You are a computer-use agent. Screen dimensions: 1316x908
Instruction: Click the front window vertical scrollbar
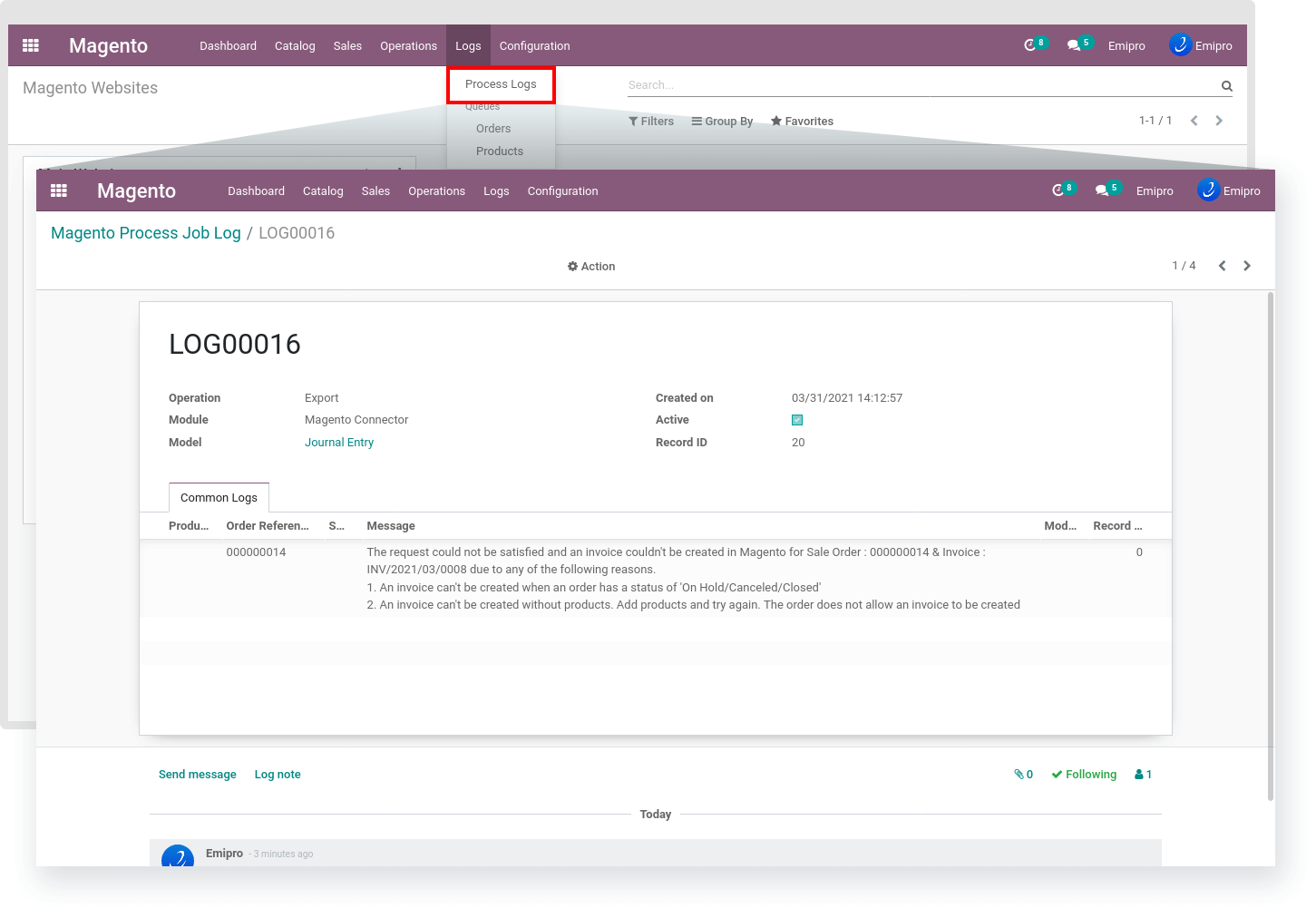pyautogui.click(x=1271, y=546)
